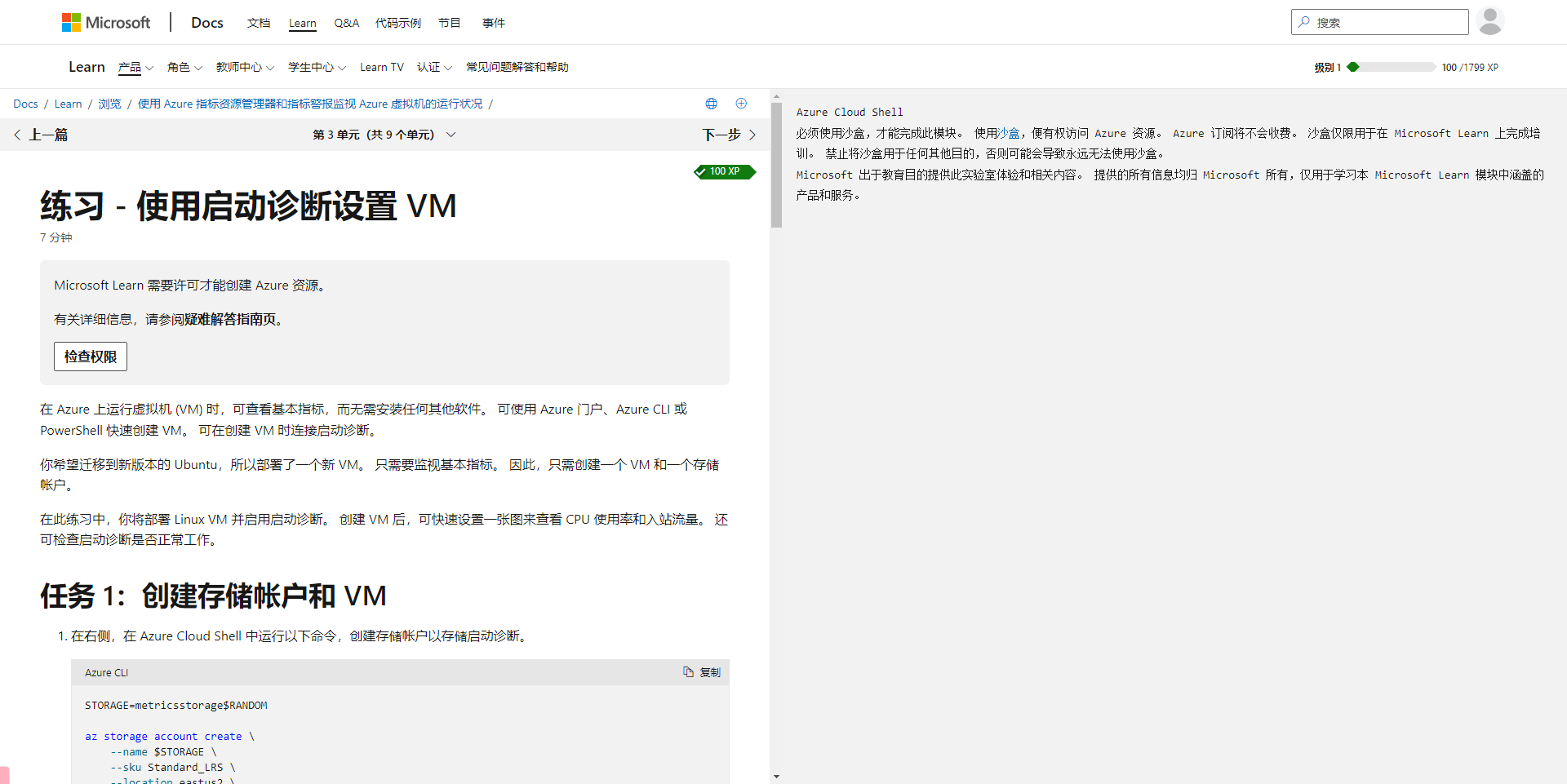Click the search magnifier icon
This screenshot has height=784, width=1567.
(x=1304, y=22)
